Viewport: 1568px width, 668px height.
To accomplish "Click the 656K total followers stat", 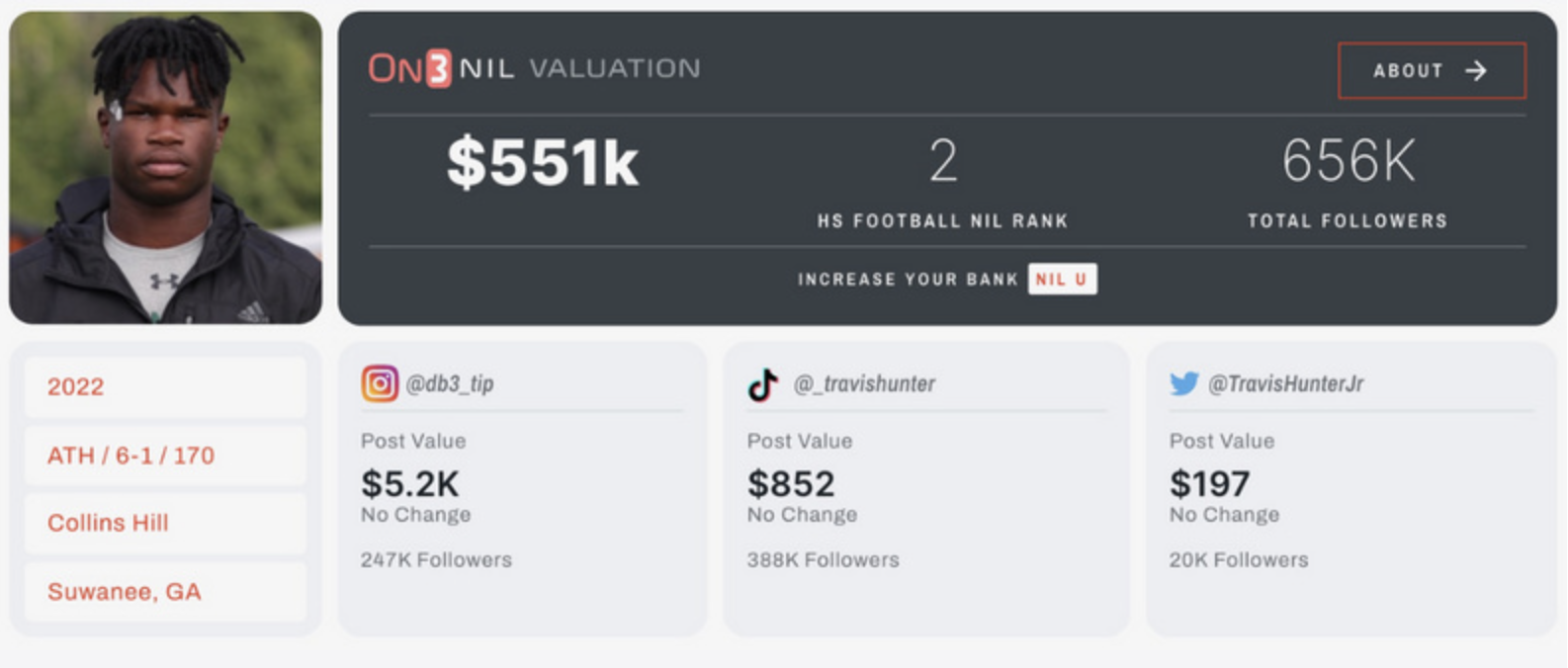I will pos(1349,160).
